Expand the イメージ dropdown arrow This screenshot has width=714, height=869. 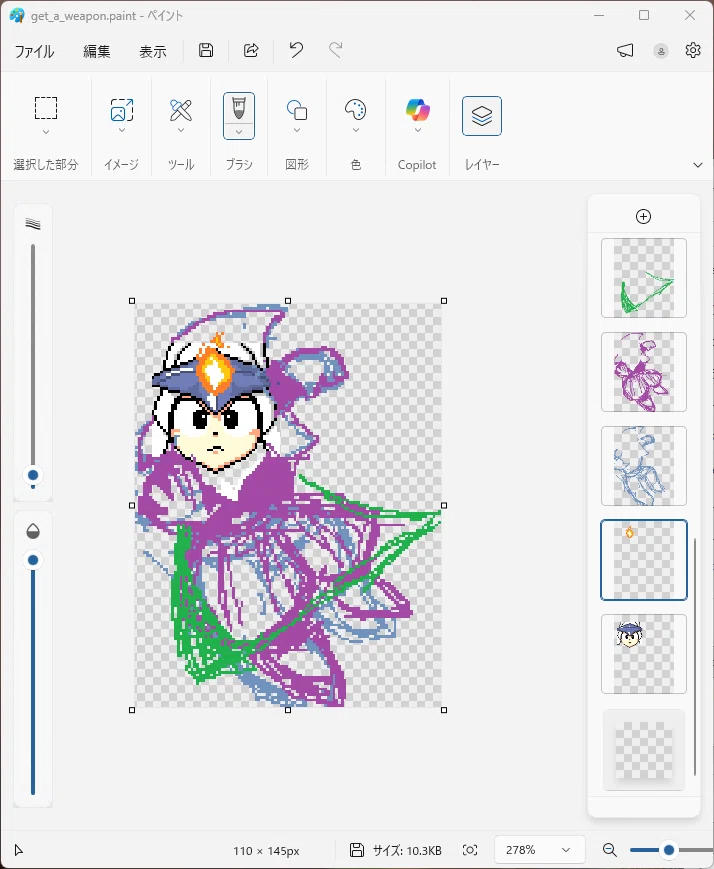(122, 130)
